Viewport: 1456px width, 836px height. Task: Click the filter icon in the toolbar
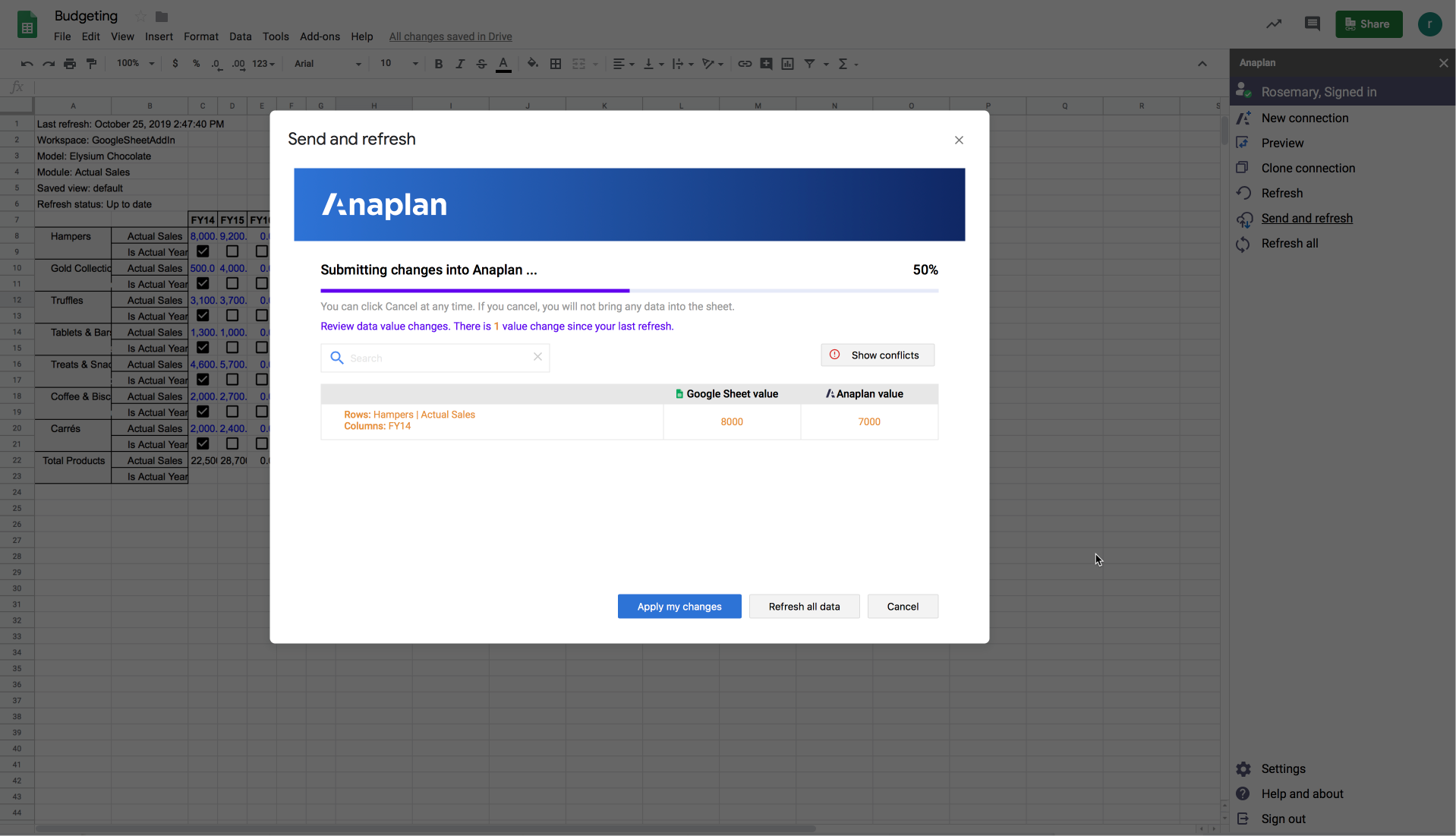point(812,64)
